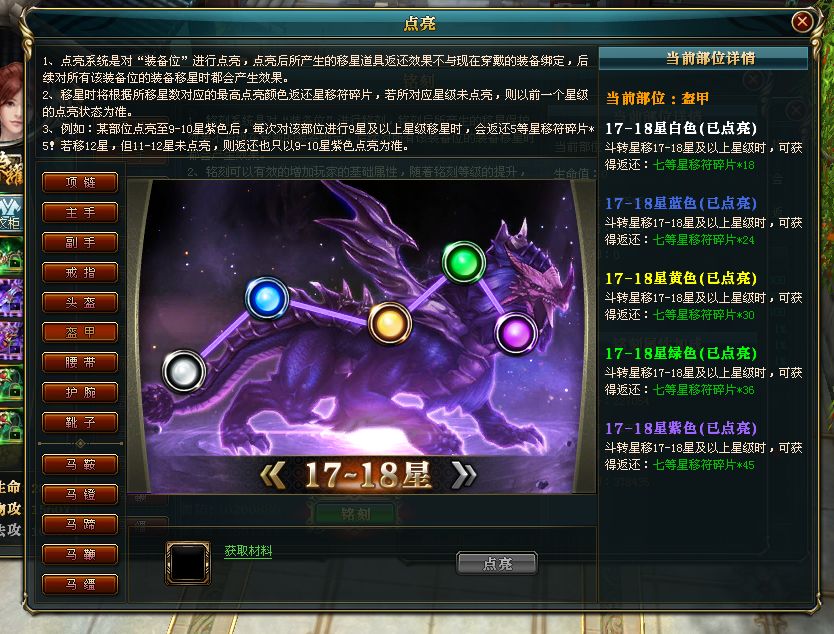This screenshot has width=834, height=634.
Task: Click the yellow orb on the dragon constellation
Action: (x=390, y=323)
